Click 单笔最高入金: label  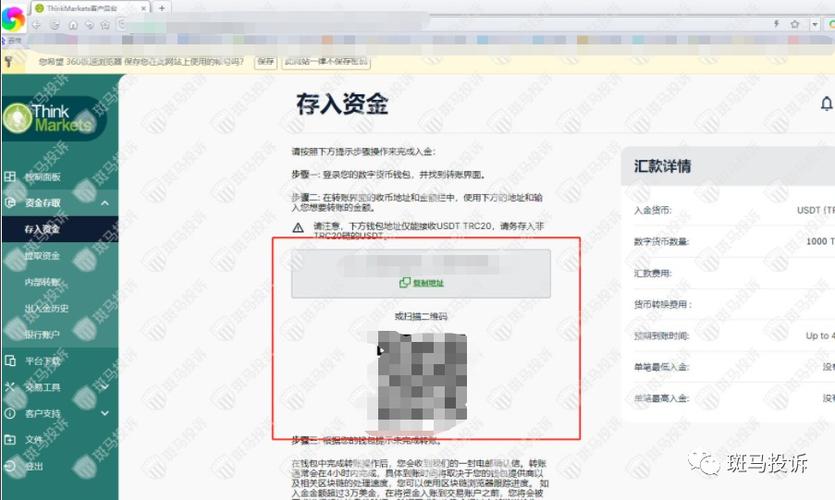tap(661, 398)
